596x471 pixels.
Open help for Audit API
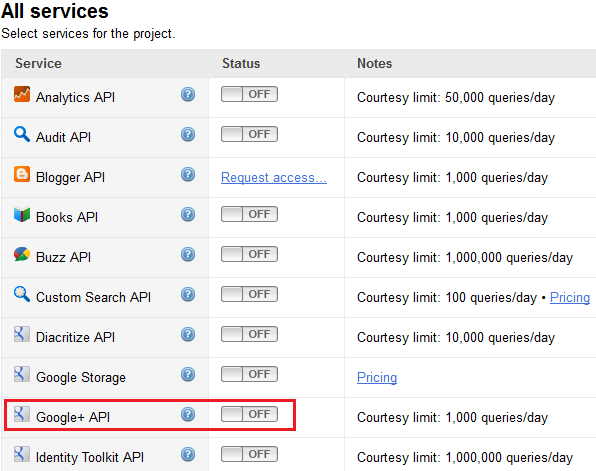pos(188,134)
